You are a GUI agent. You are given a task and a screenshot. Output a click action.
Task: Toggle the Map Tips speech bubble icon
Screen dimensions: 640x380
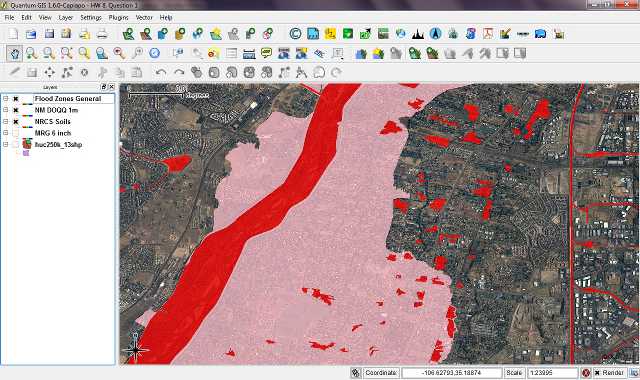pyautogui.click(x=267, y=53)
